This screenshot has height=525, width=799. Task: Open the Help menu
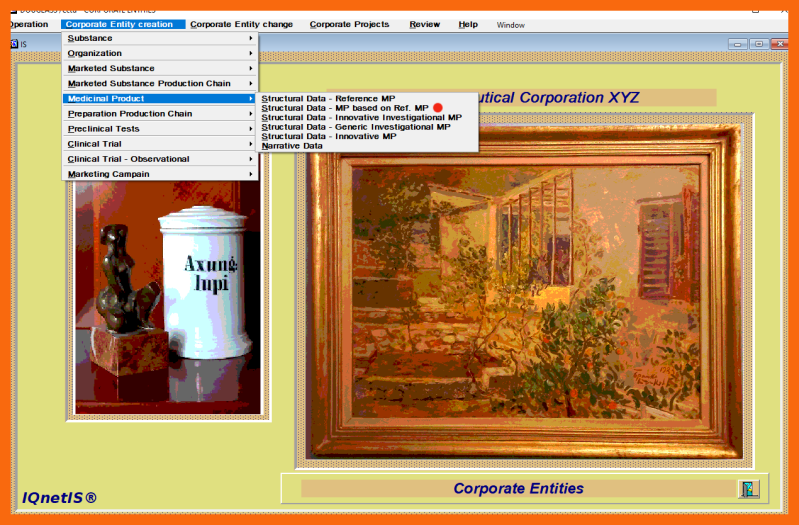pos(468,24)
